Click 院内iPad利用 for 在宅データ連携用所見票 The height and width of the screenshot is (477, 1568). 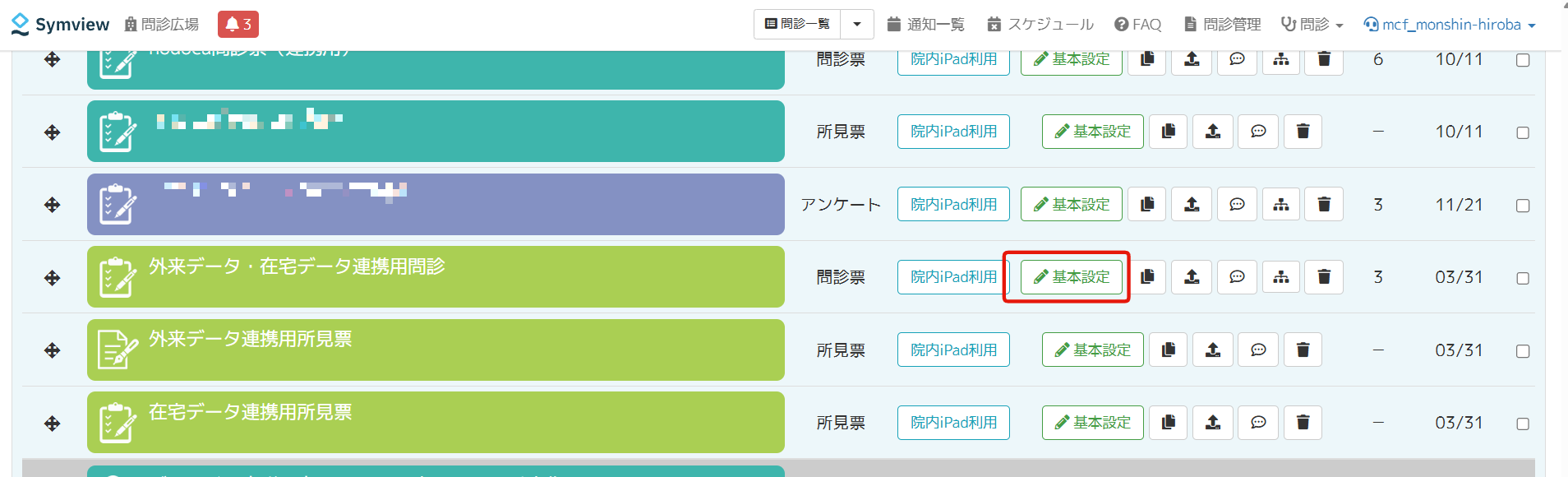click(953, 423)
